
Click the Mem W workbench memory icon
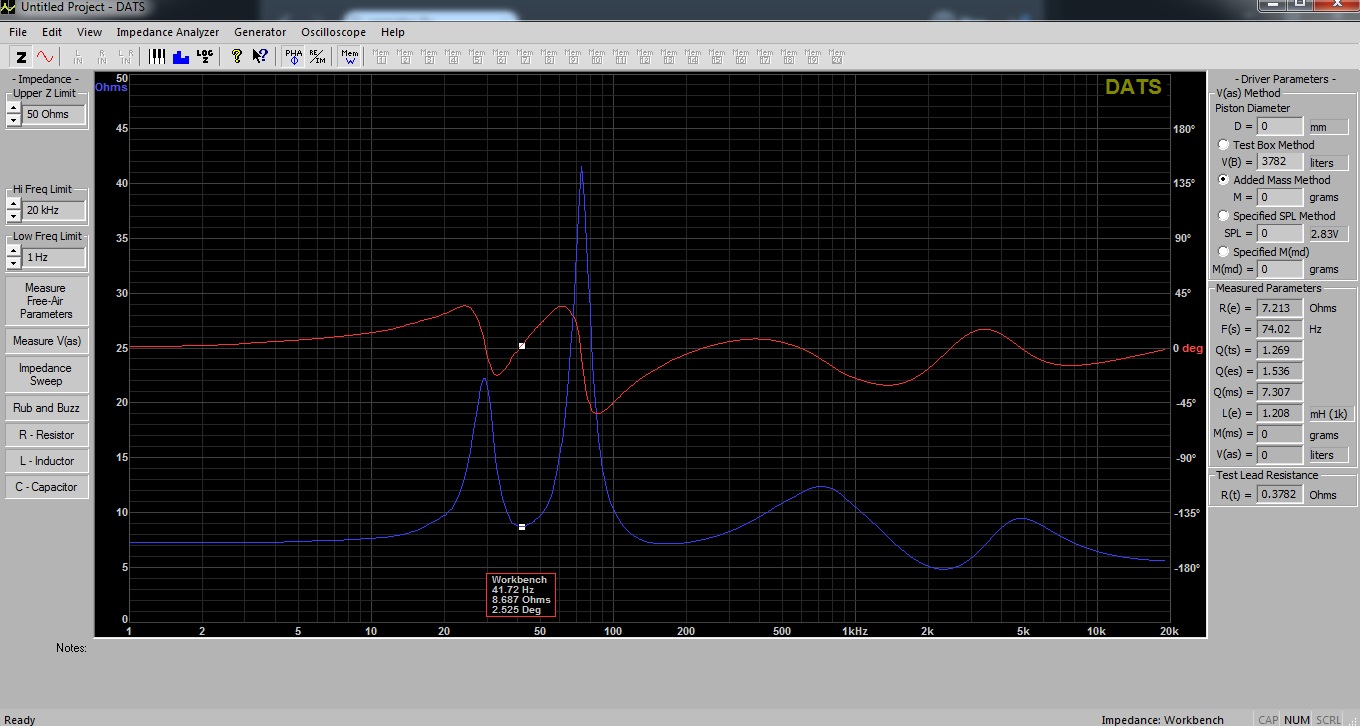[350, 57]
